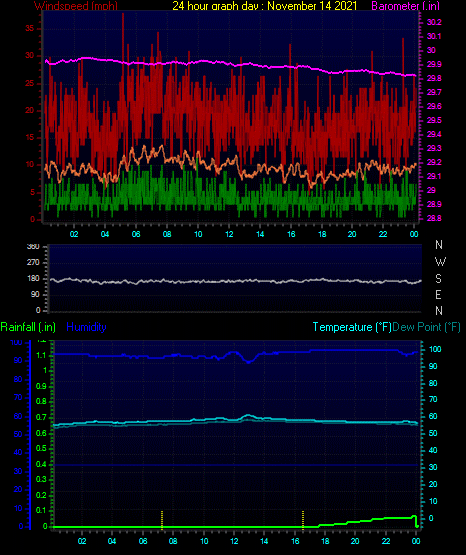Screen dimensions: 466x555
Task: Click the 100 humidity scale value
Action: pos(16,342)
